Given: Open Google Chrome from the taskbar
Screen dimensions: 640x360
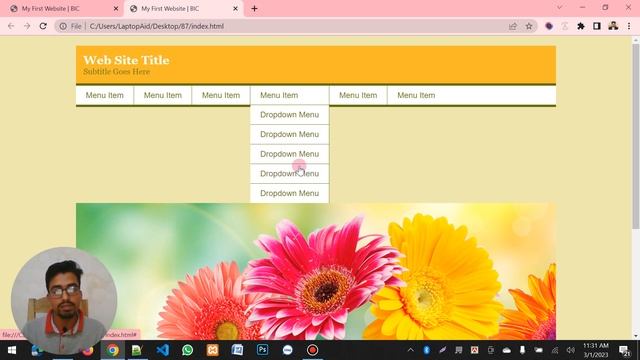Looking at the screenshot, I should pos(113,350).
